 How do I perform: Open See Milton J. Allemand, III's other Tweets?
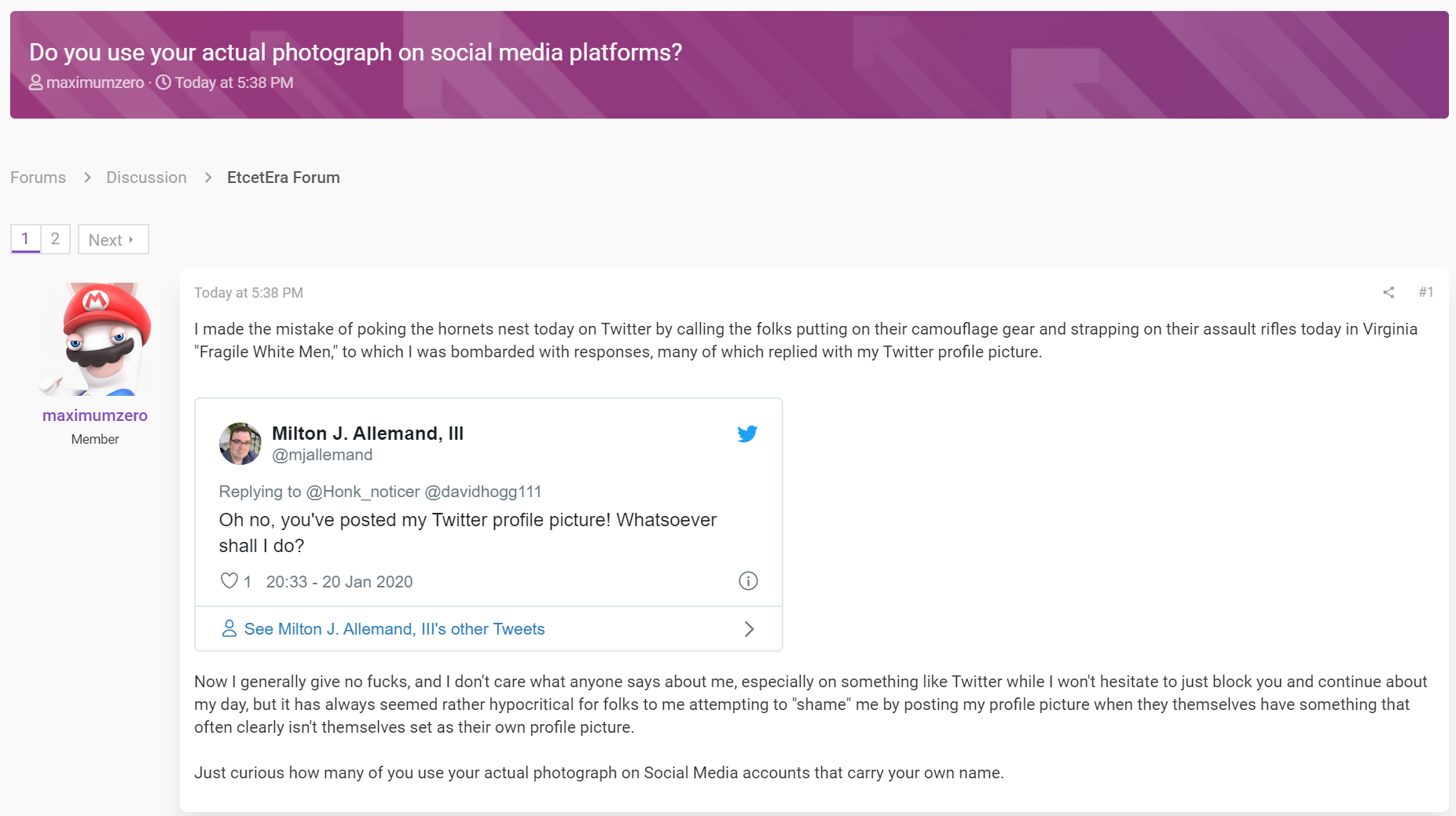tap(394, 629)
